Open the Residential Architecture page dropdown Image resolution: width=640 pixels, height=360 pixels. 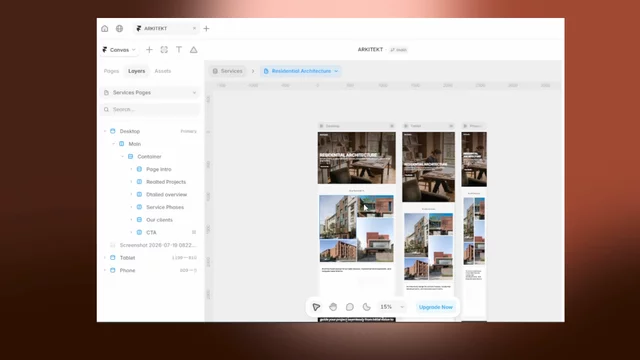pyautogui.click(x=301, y=71)
